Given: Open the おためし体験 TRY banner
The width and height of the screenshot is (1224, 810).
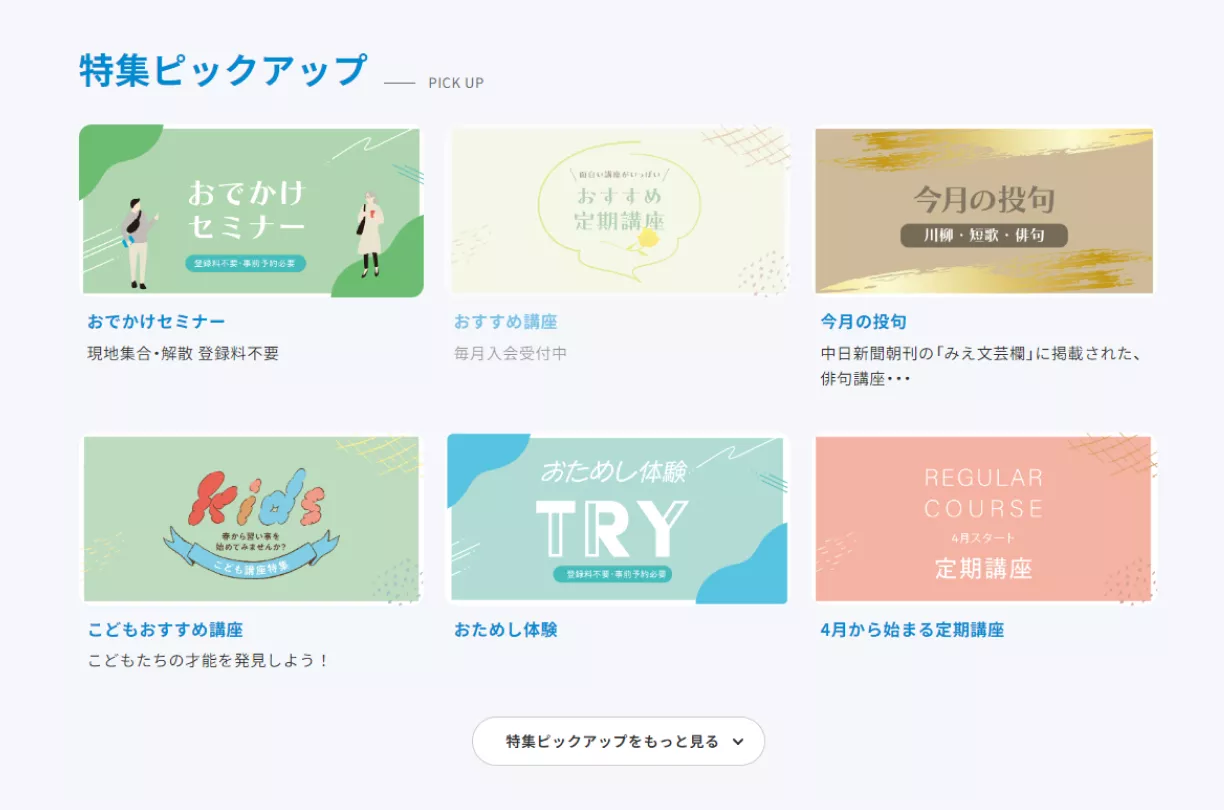Looking at the screenshot, I should click(619, 519).
